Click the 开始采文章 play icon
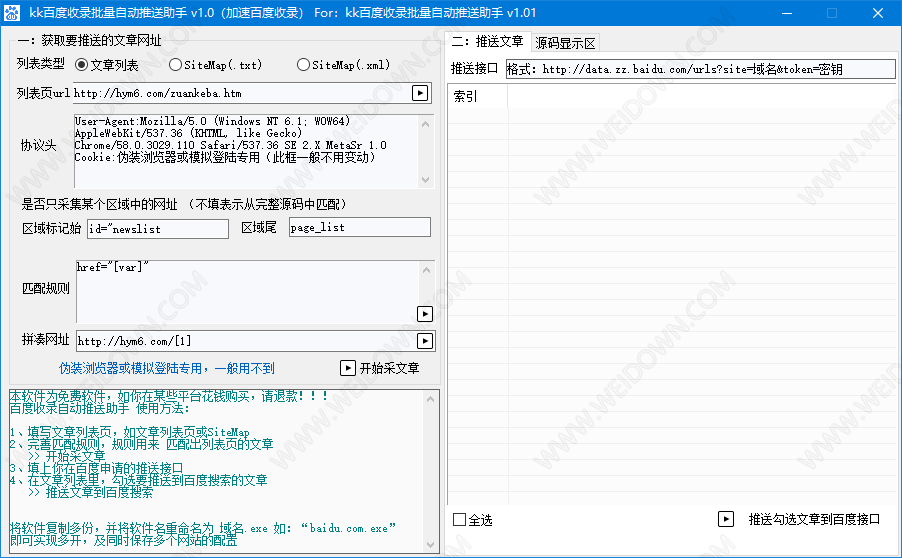 pyautogui.click(x=348, y=368)
